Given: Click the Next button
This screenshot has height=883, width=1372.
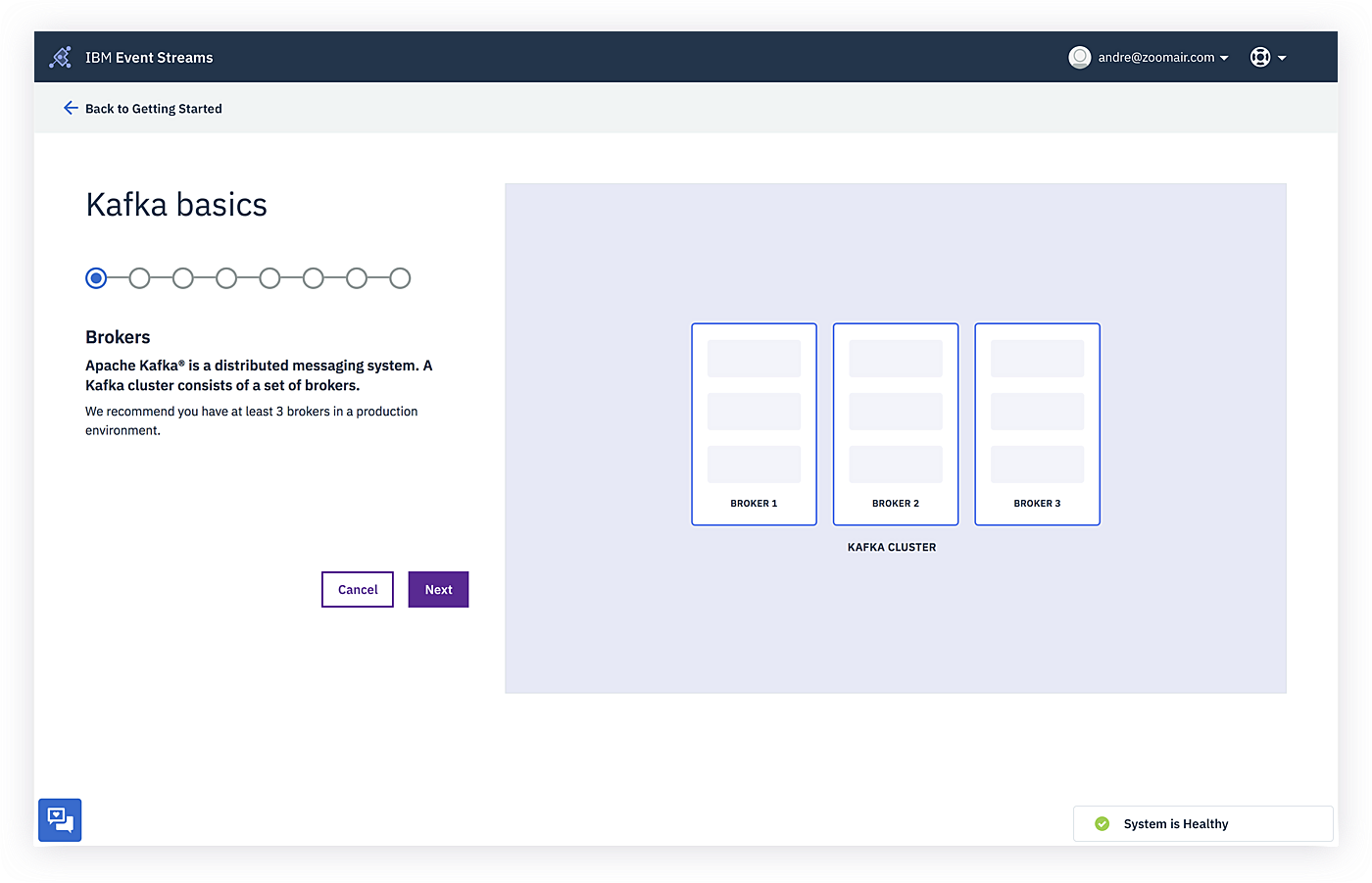Looking at the screenshot, I should [x=439, y=590].
